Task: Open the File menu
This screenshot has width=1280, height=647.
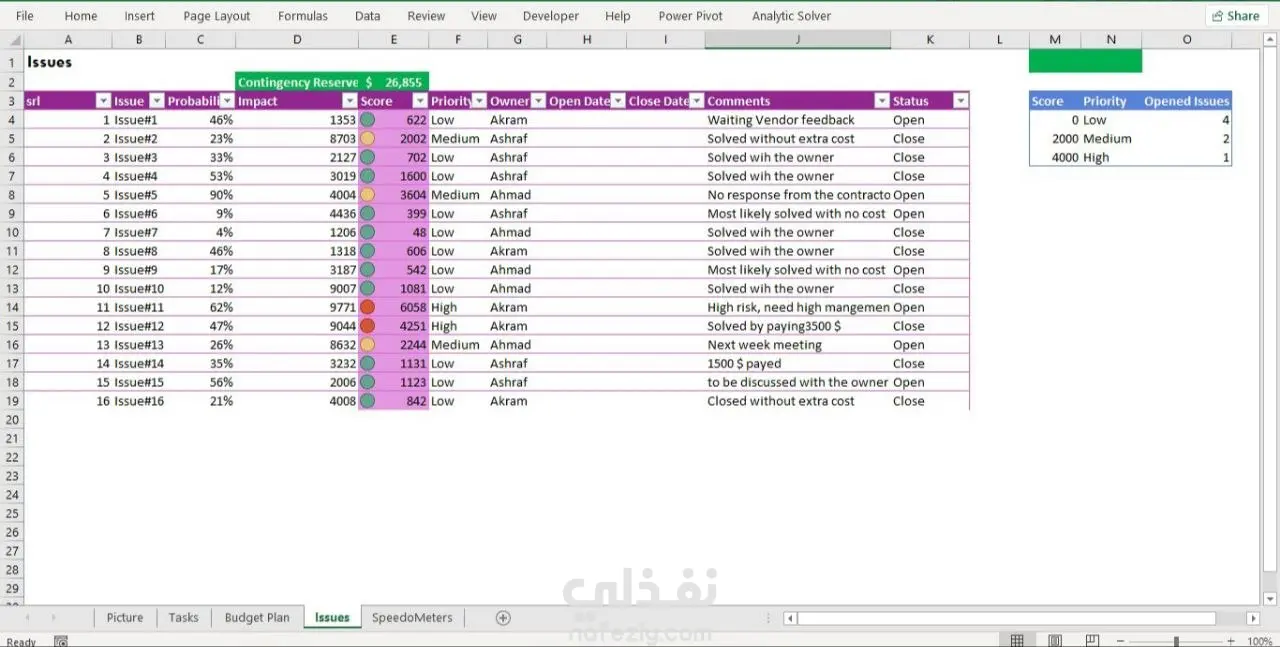Action: click(25, 16)
